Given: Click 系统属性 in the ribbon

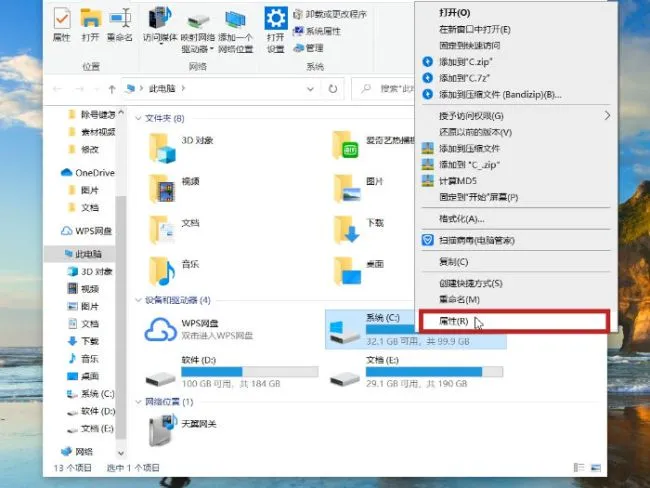Looking at the screenshot, I should click(x=317, y=31).
